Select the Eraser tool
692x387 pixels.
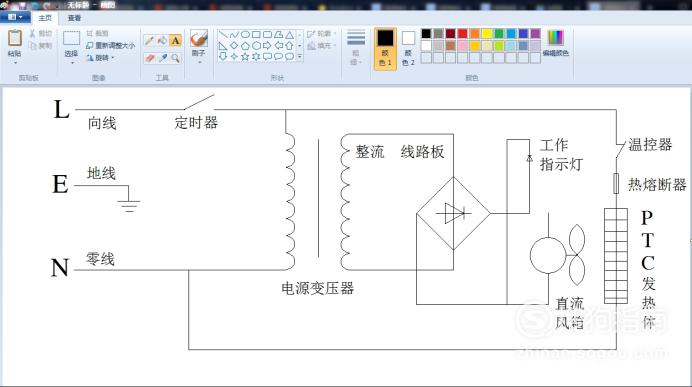point(149,58)
